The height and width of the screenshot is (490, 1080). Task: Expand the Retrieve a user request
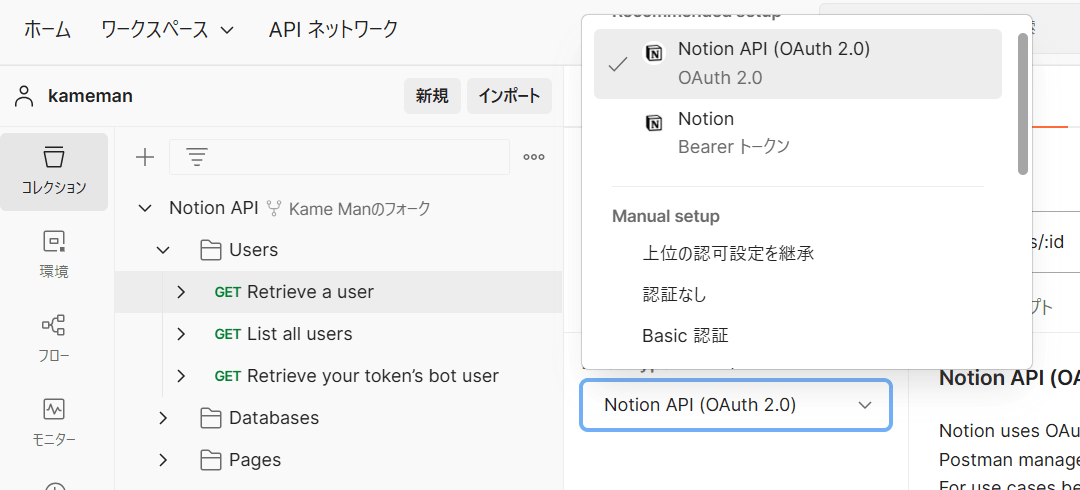[x=181, y=292]
